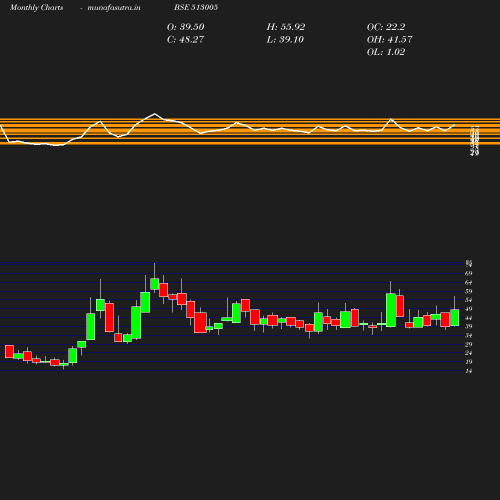Click the peak of the white indicator line
The image size is (500, 500).
click(154, 114)
